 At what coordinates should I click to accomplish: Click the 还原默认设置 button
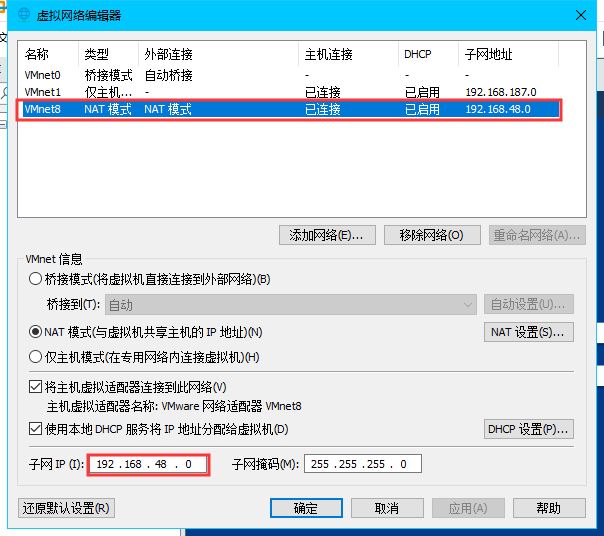point(66,508)
